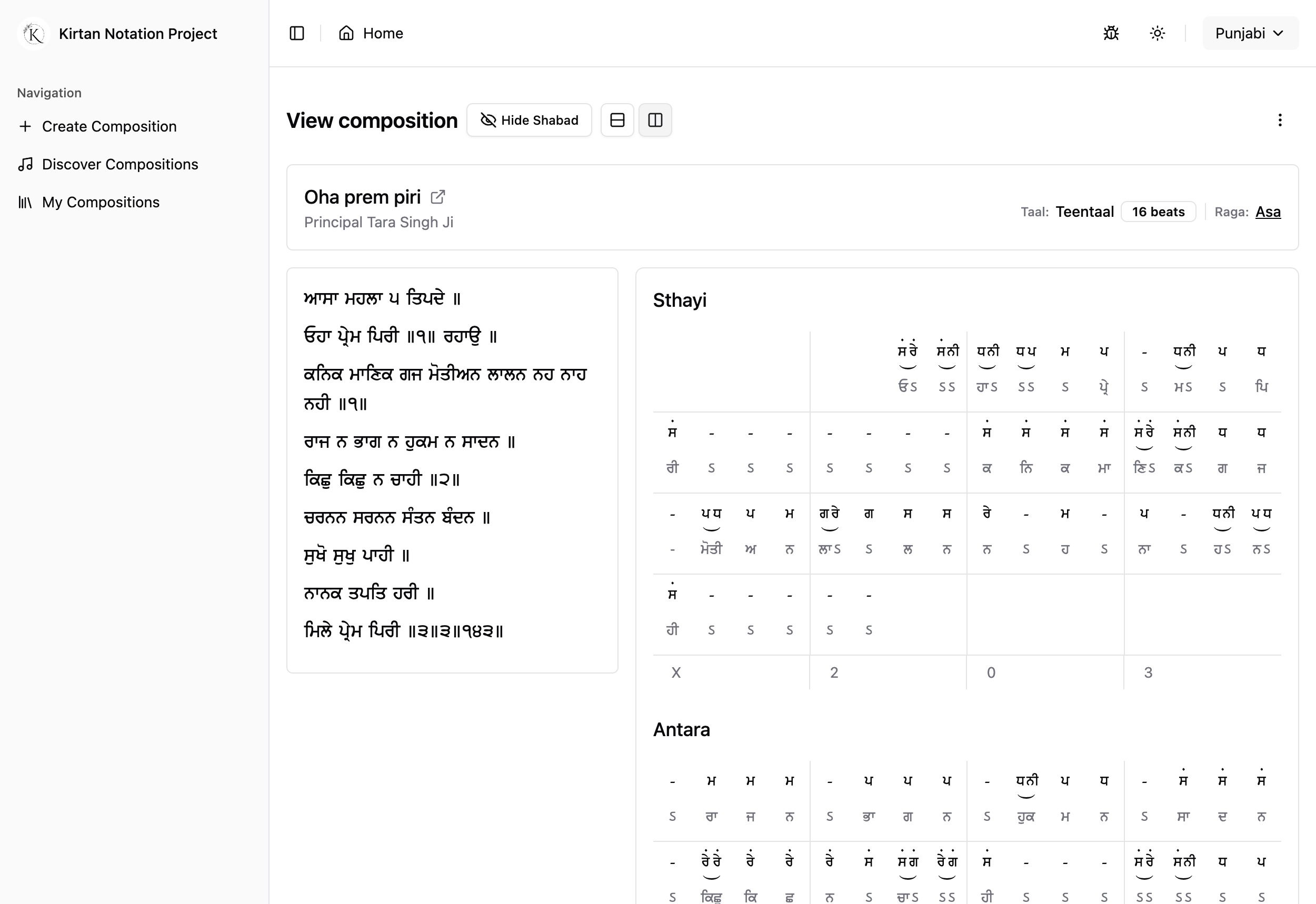Viewport: 1316px width, 904px height.
Task: Click the Home icon in the top bar
Action: [346, 33]
